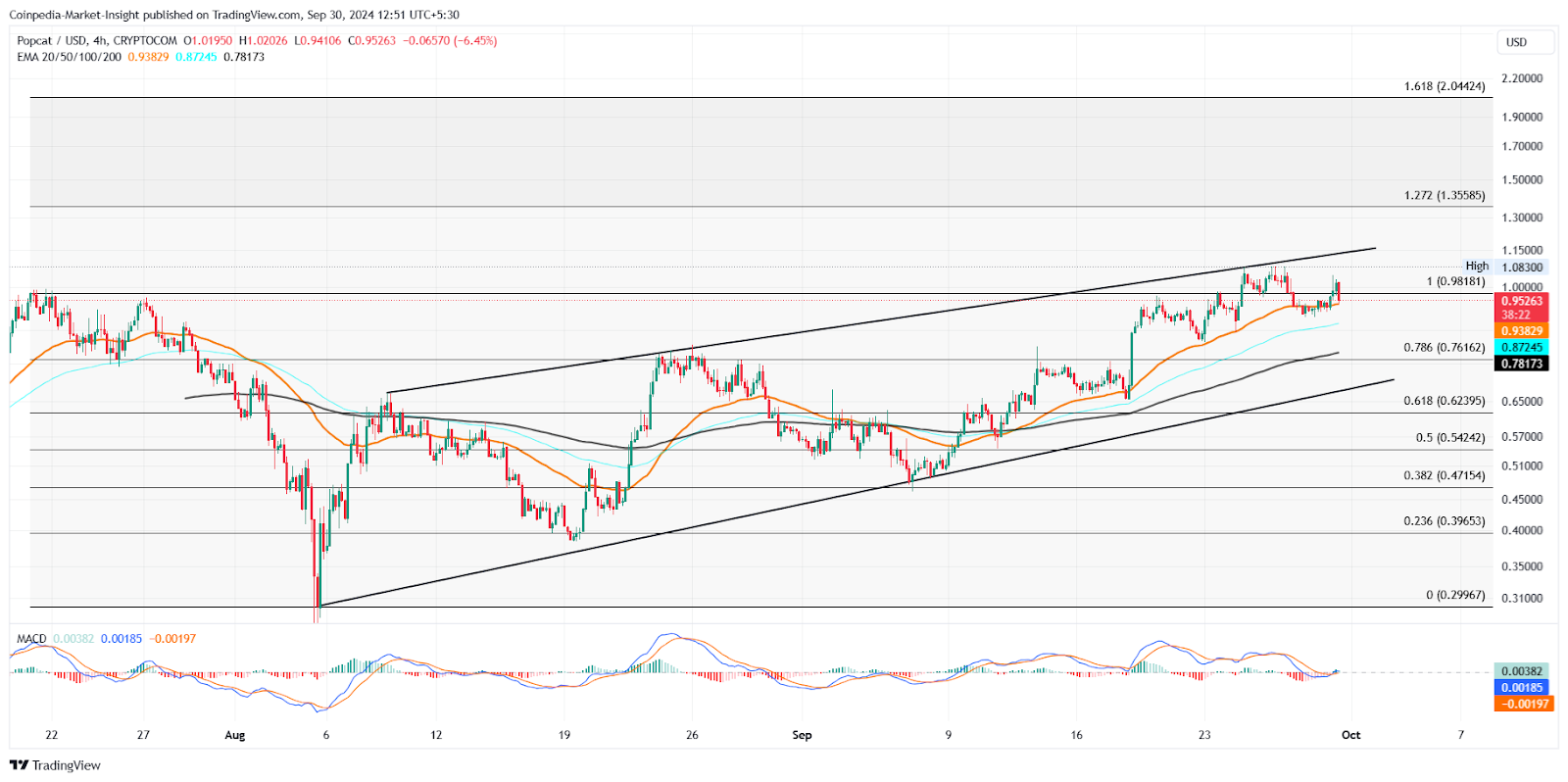Click the EMA 20/50/100/200 indicator label
This screenshot has height=782, width=1568.
coord(69,57)
